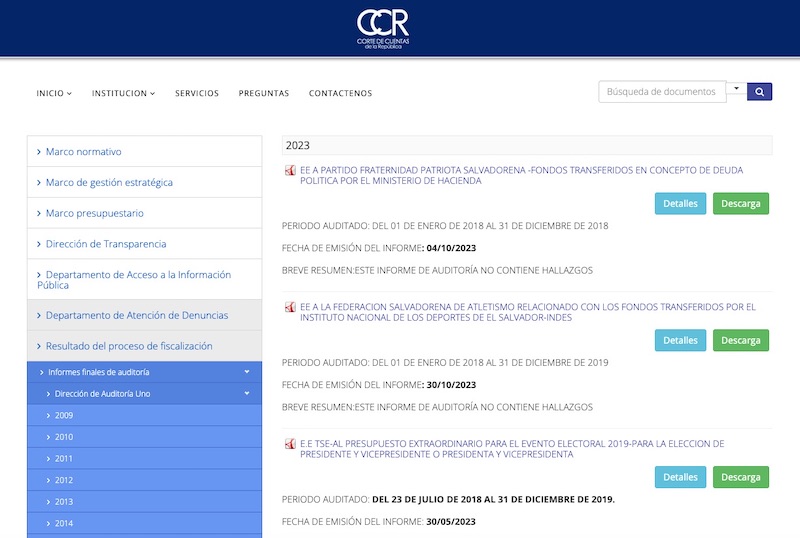Expand the INSTITUCION menu
This screenshot has width=800, height=538.
tap(123, 93)
